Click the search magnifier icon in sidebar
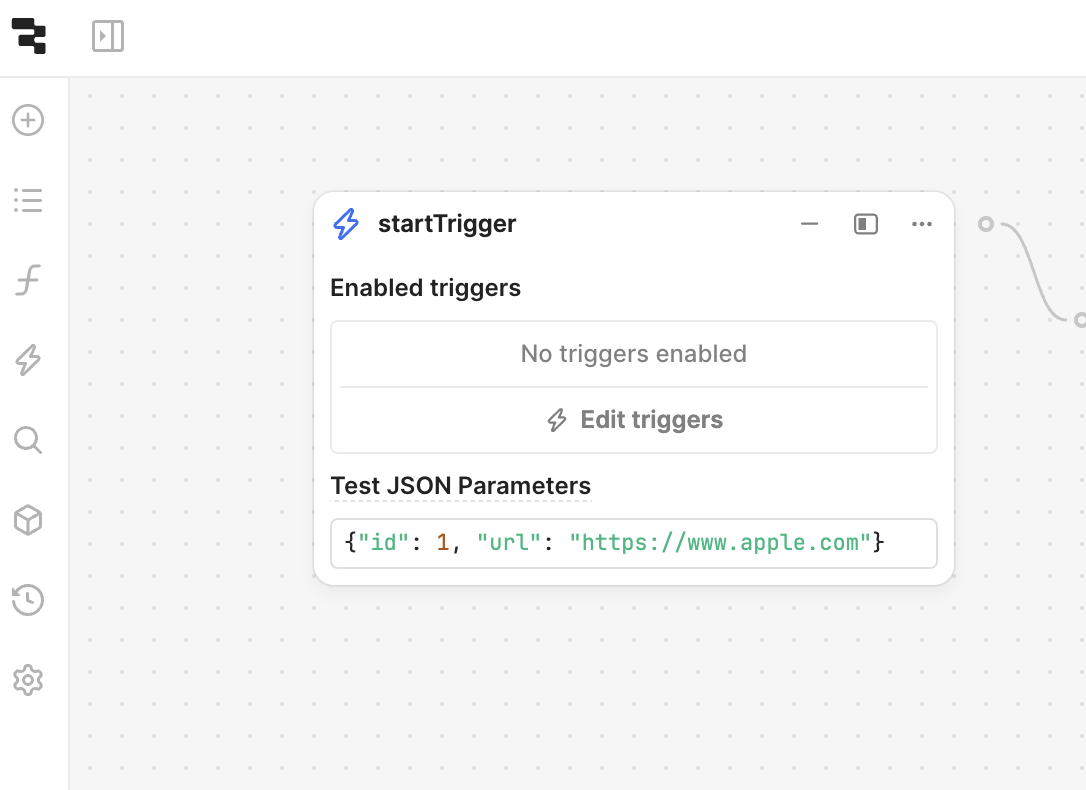 coord(28,440)
